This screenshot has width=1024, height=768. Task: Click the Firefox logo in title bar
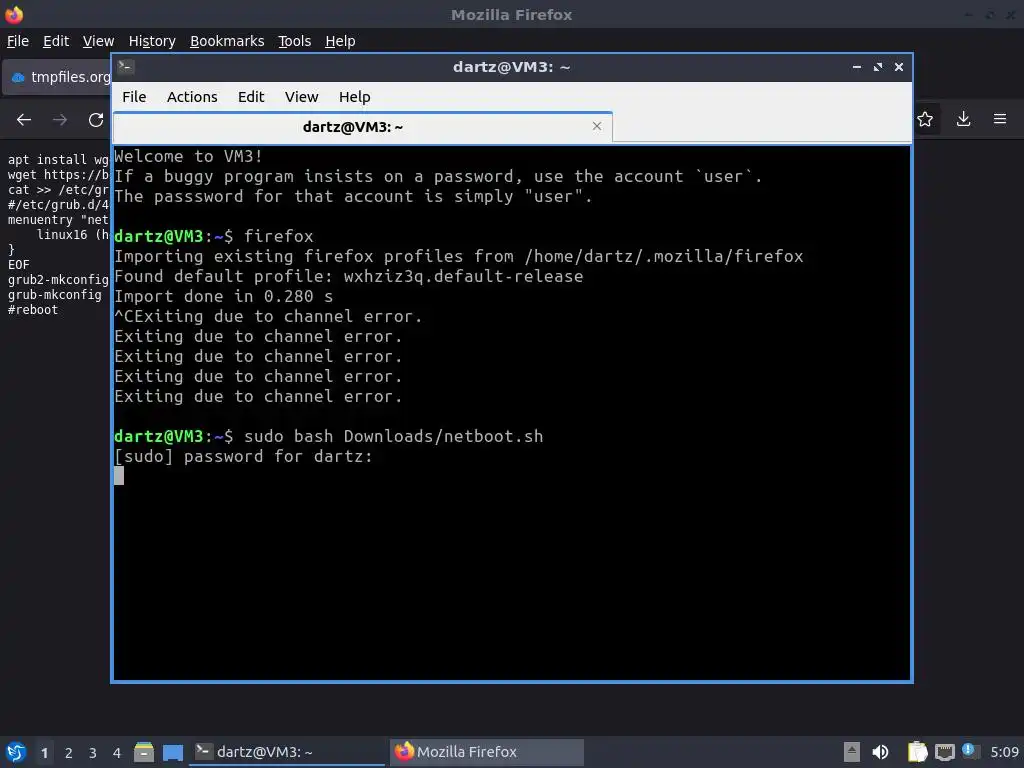click(14, 14)
